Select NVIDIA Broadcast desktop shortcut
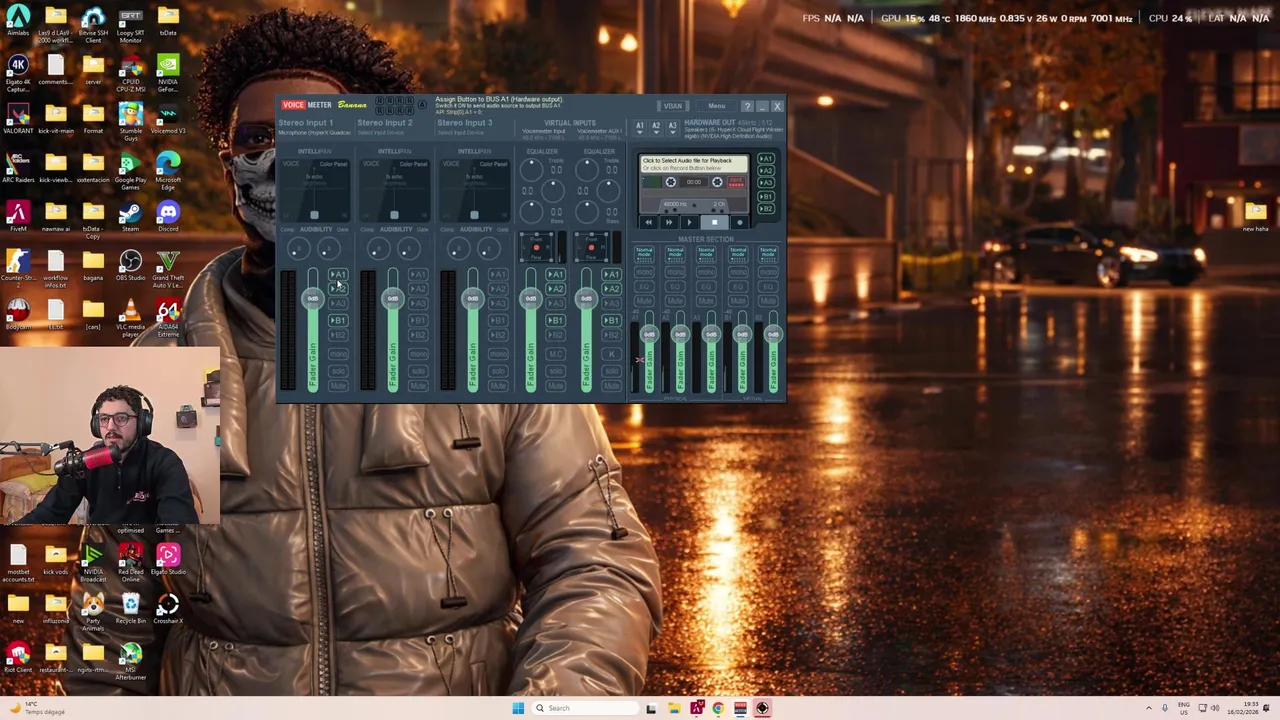The height and width of the screenshot is (720, 1280). (93, 560)
